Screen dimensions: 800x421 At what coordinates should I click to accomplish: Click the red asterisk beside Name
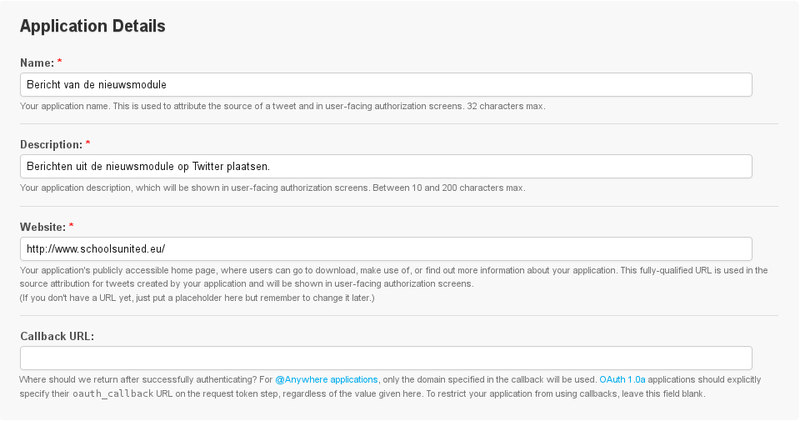[x=60, y=61]
